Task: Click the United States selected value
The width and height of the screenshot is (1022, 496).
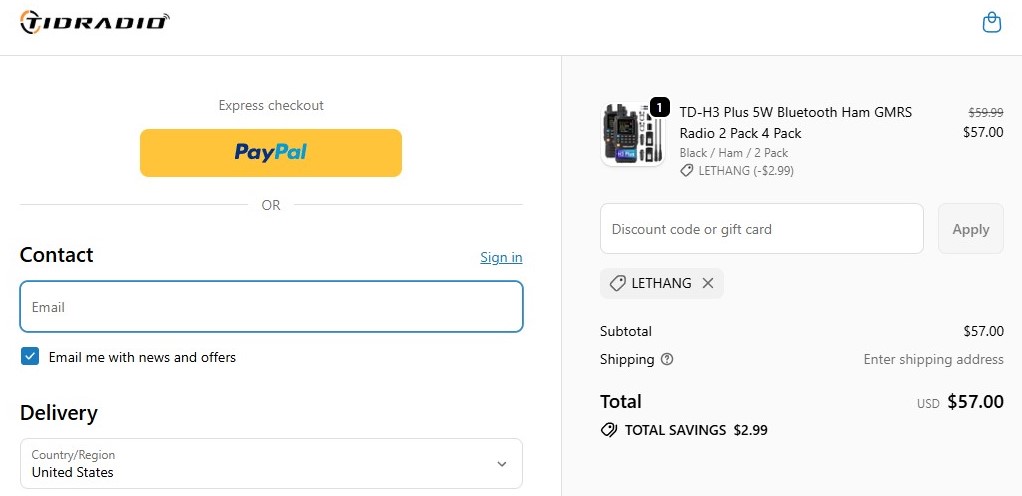Action: (x=73, y=472)
